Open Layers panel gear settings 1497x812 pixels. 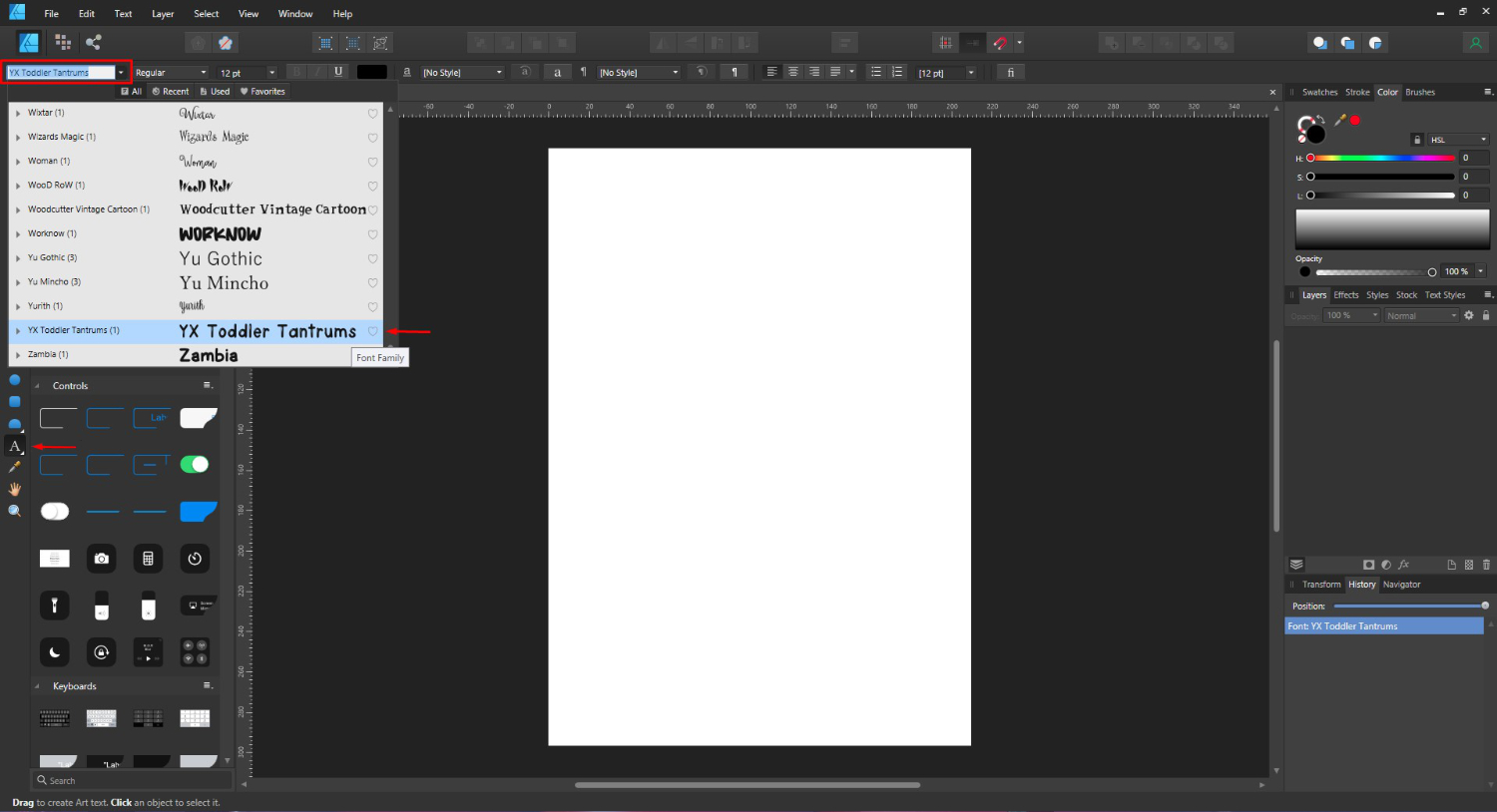pyautogui.click(x=1469, y=315)
